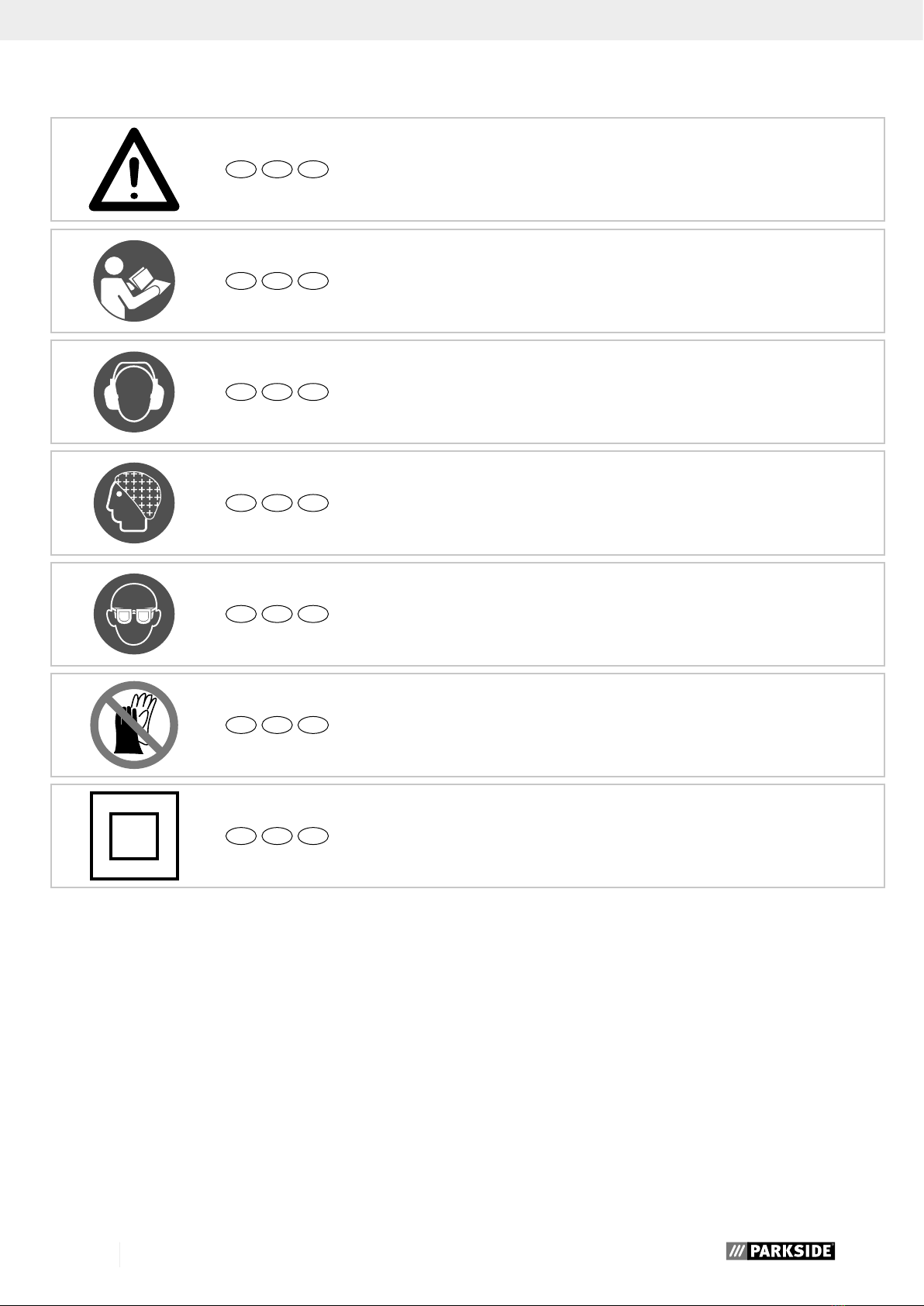Image resolution: width=924 pixels, height=1306 pixels.
Task: Select the no-gloves prohibition icon
Action: [134, 725]
